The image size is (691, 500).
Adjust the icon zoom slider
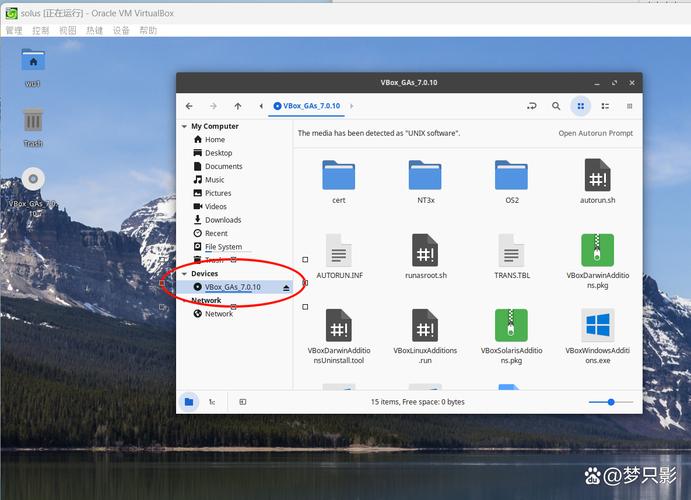click(611, 402)
